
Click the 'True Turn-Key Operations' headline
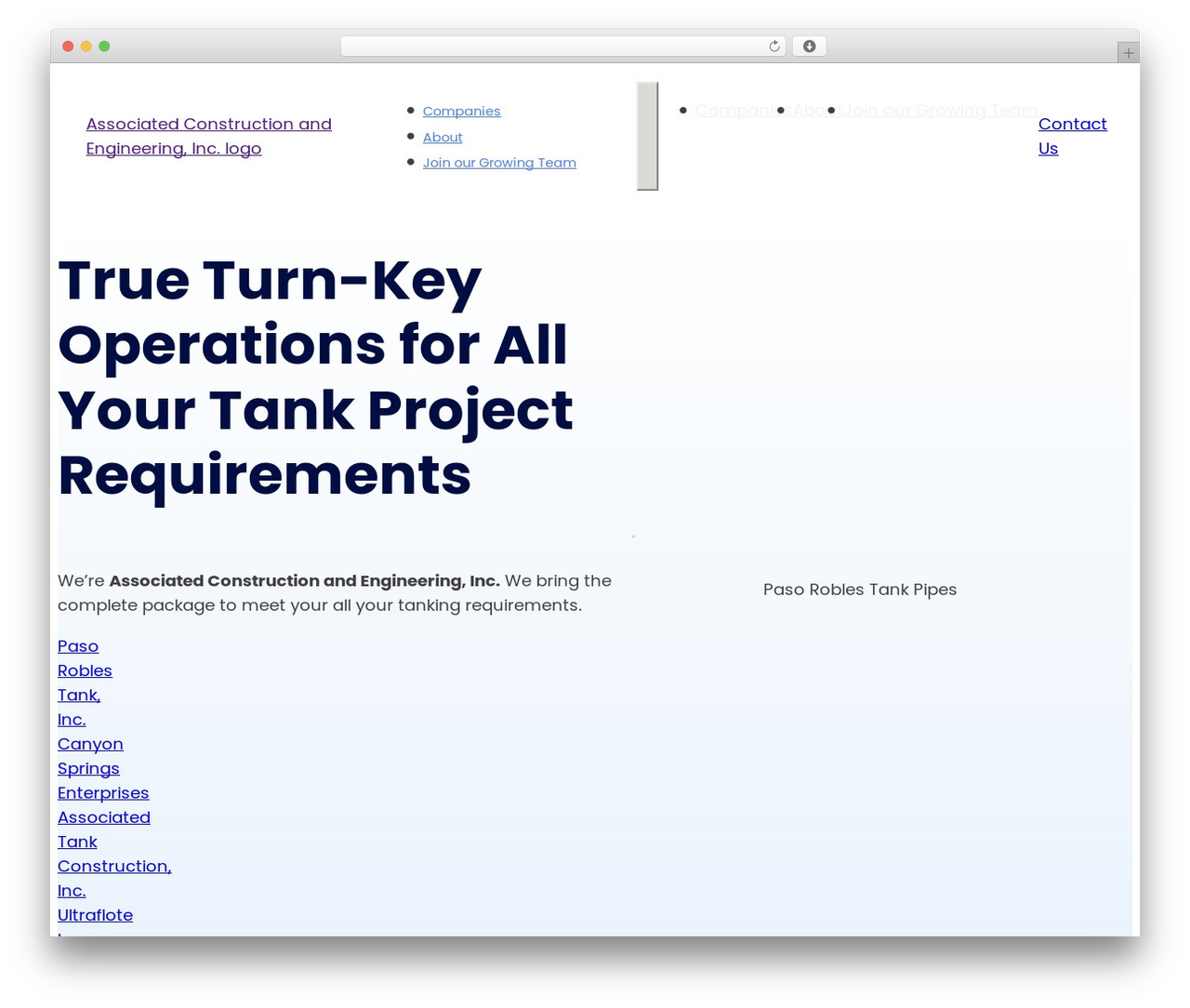(316, 377)
